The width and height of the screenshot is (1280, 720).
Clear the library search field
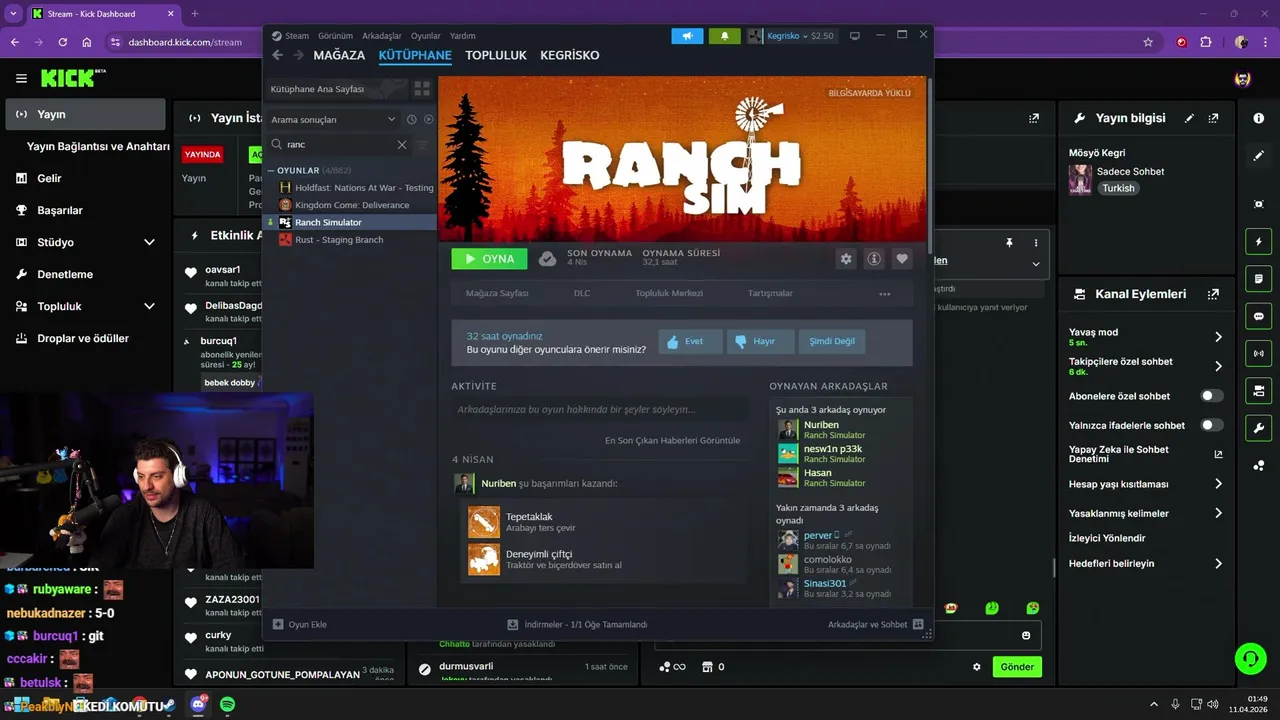[402, 145]
